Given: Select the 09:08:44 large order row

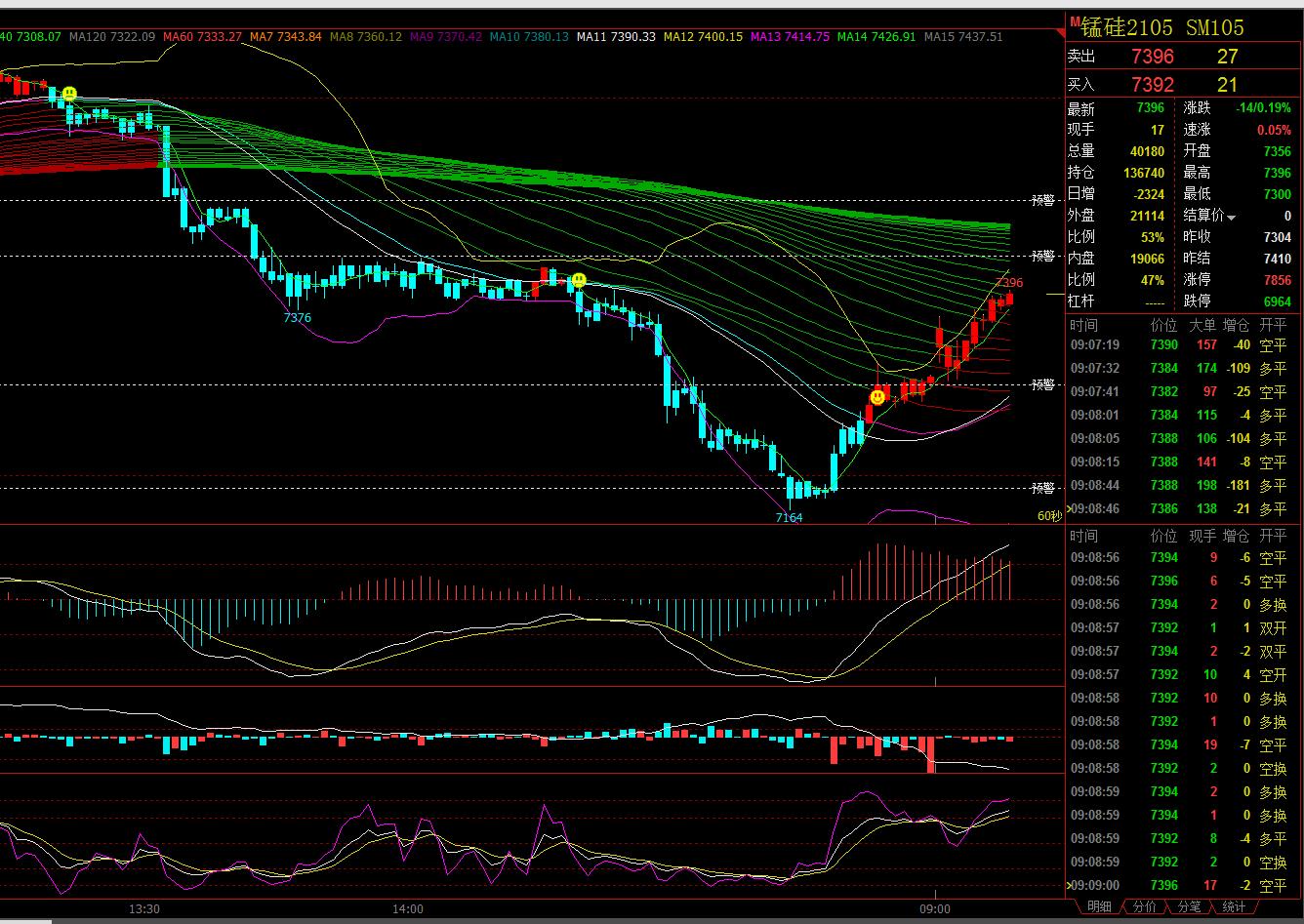Looking at the screenshot, I should coord(1179,485).
